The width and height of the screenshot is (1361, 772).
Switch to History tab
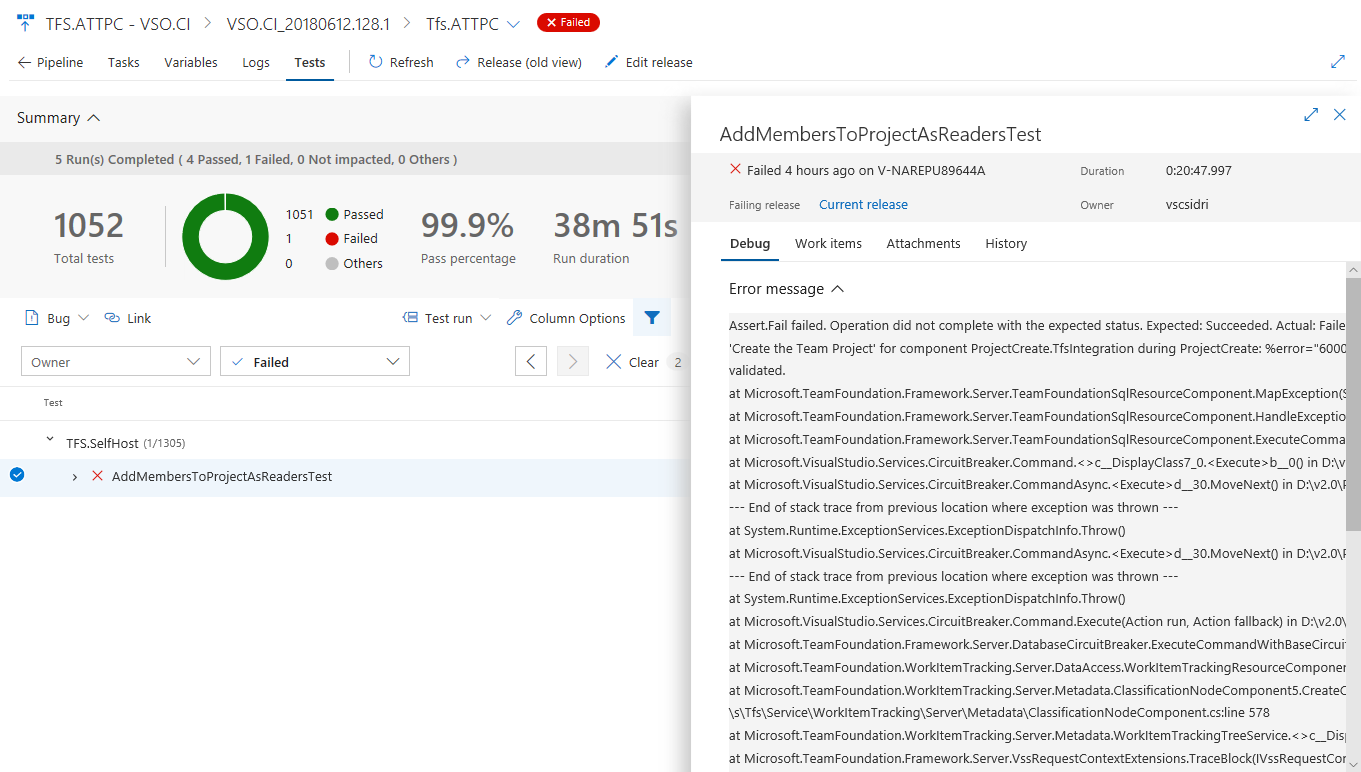1006,243
